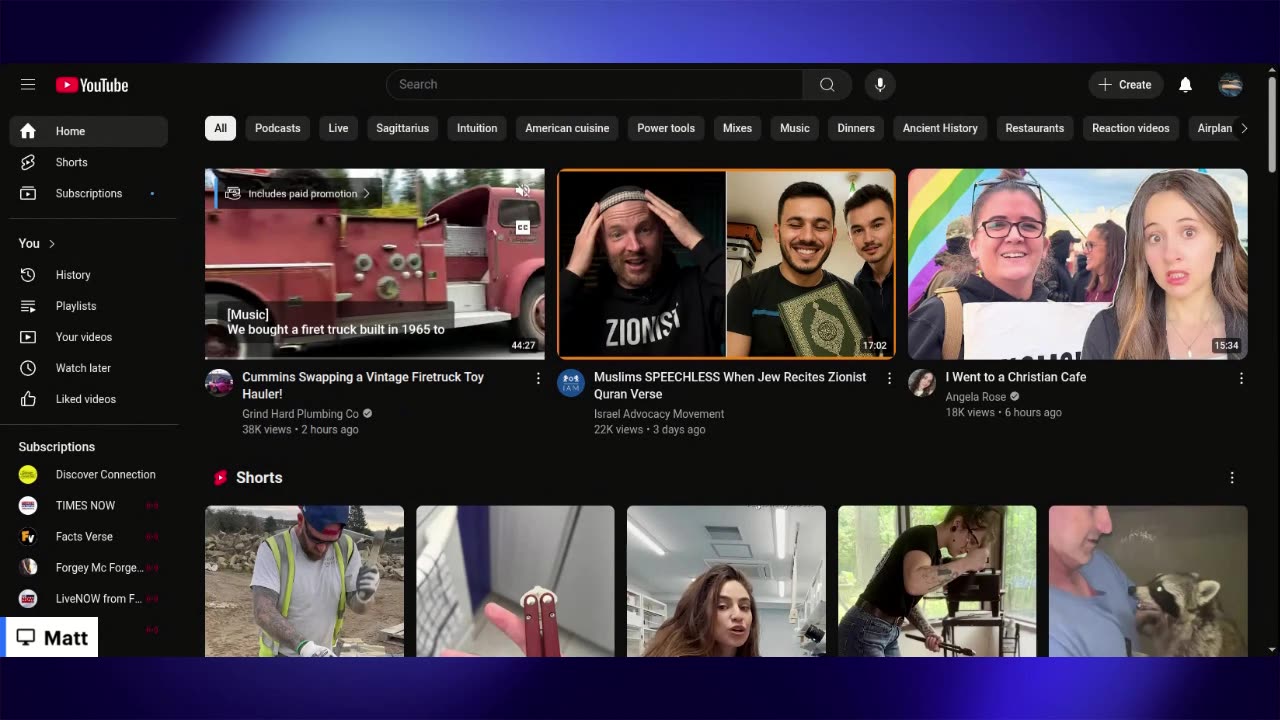
Task: Visit the Angela Rose channel name
Action: coord(976,397)
